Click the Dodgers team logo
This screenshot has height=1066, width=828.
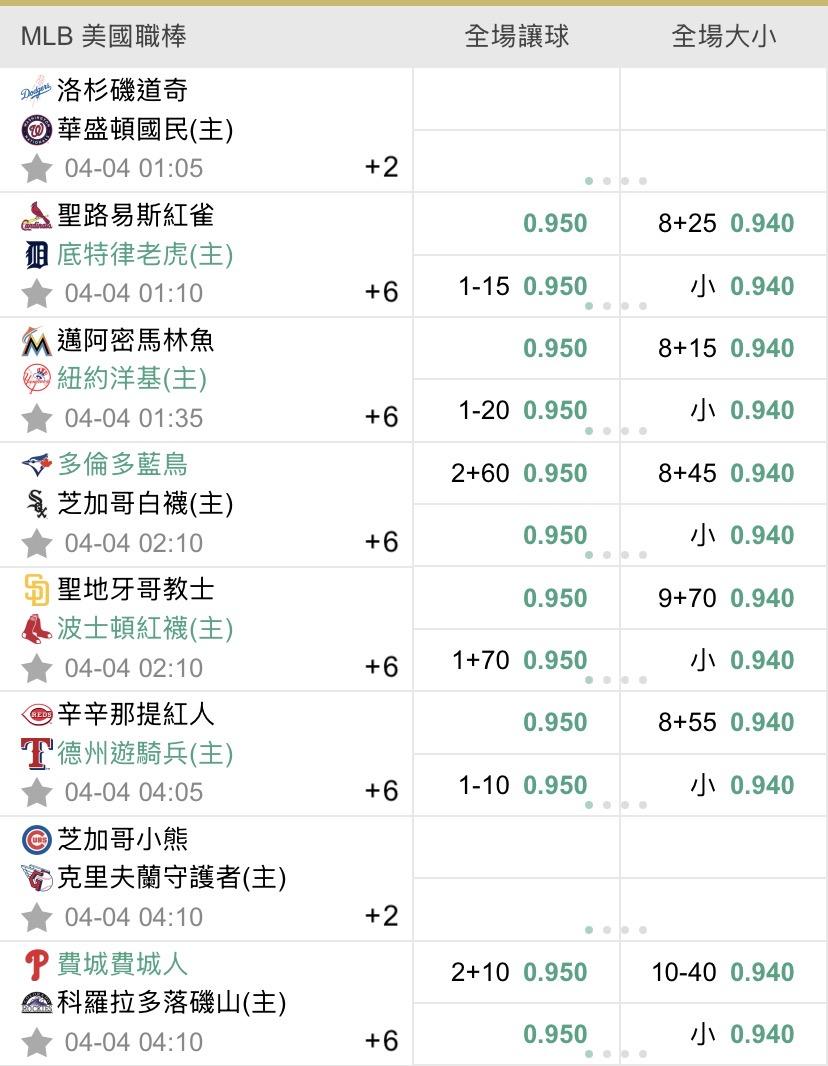tap(36, 91)
